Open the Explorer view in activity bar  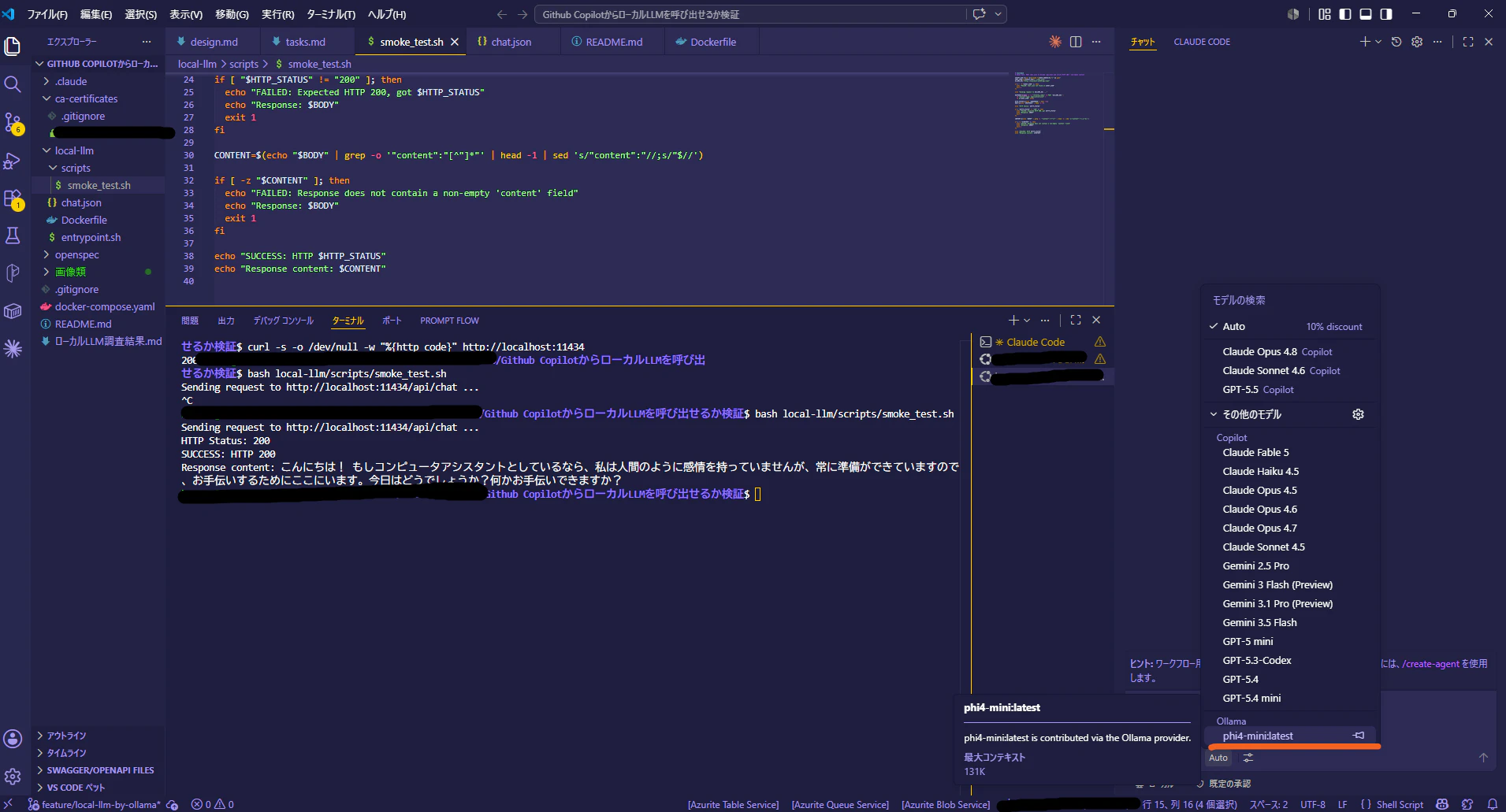(13, 46)
